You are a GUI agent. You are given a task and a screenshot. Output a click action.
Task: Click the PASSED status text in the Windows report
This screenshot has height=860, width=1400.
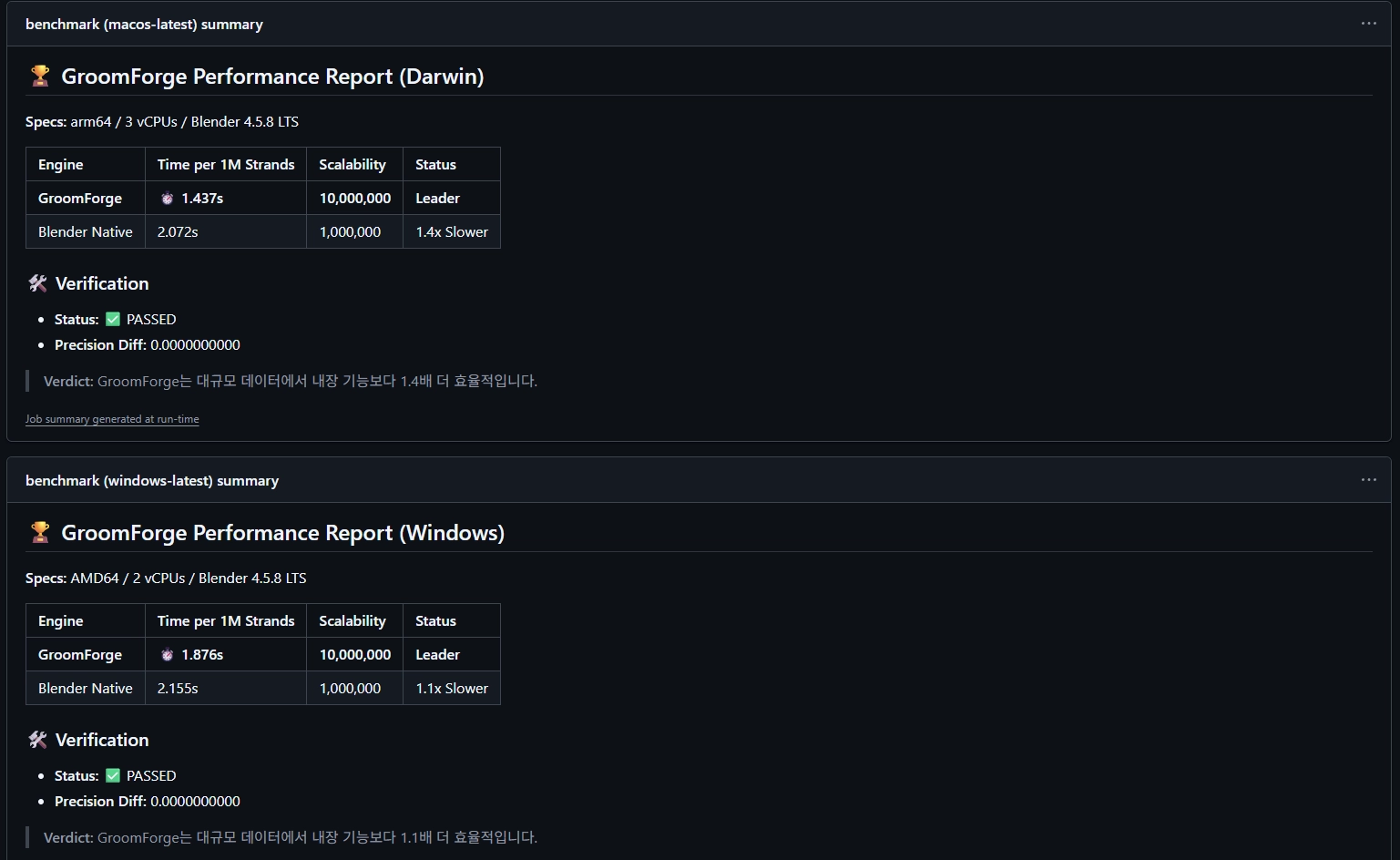151,776
